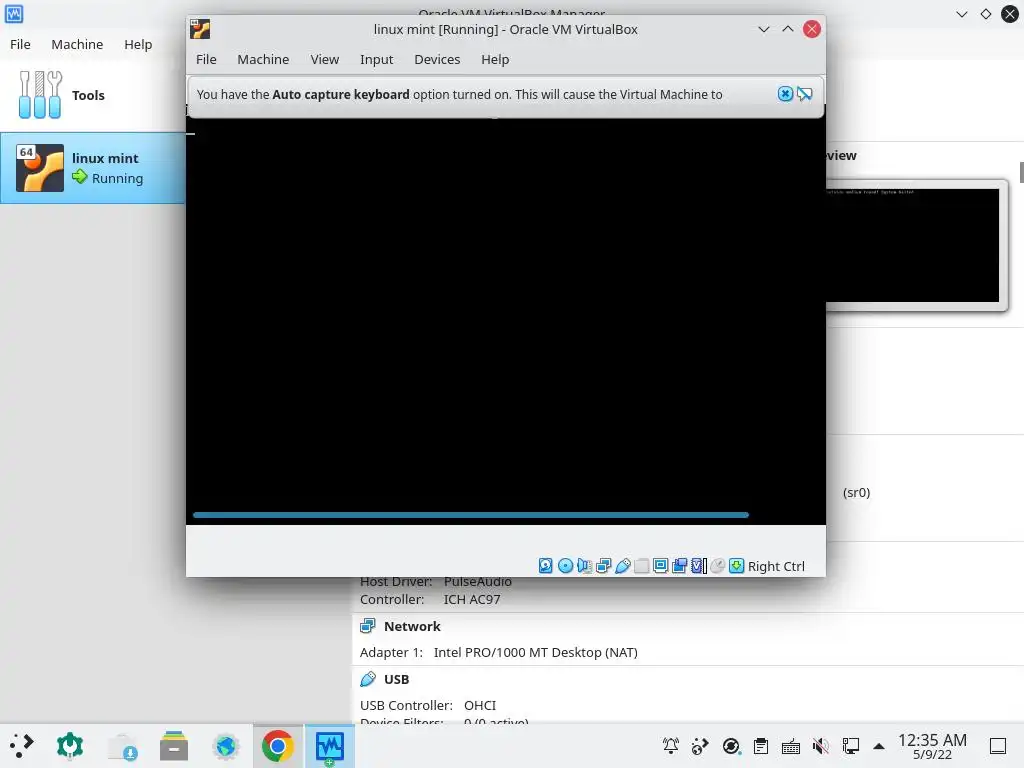
Task: Open Help menu in VirtualBox Manager
Action: 138,44
